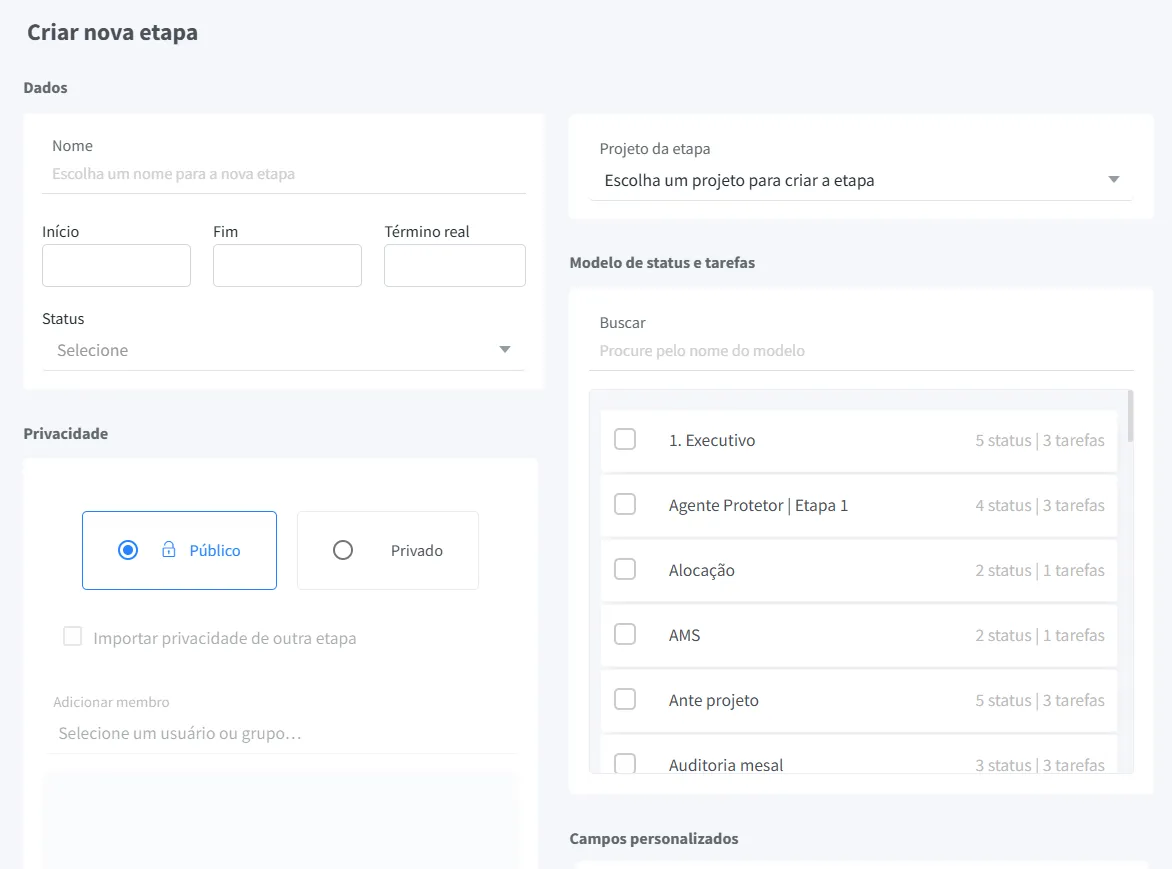Click the Início date field
This screenshot has height=869, width=1172.
117,265
